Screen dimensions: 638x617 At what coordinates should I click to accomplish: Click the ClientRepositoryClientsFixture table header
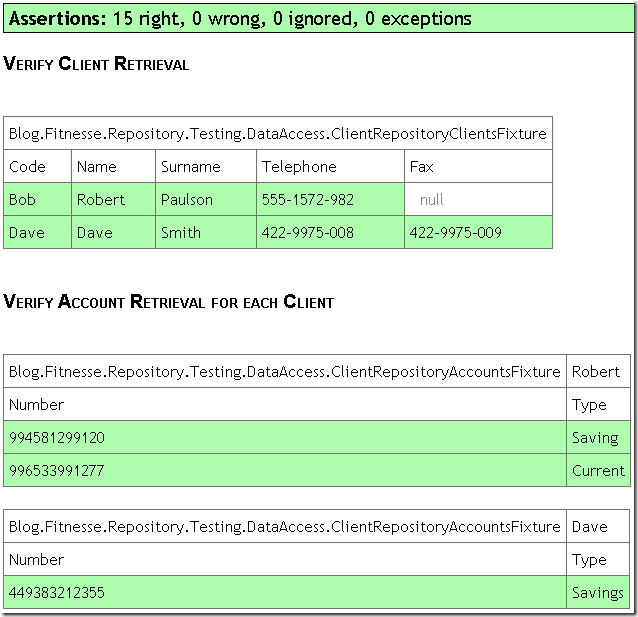coord(278,133)
